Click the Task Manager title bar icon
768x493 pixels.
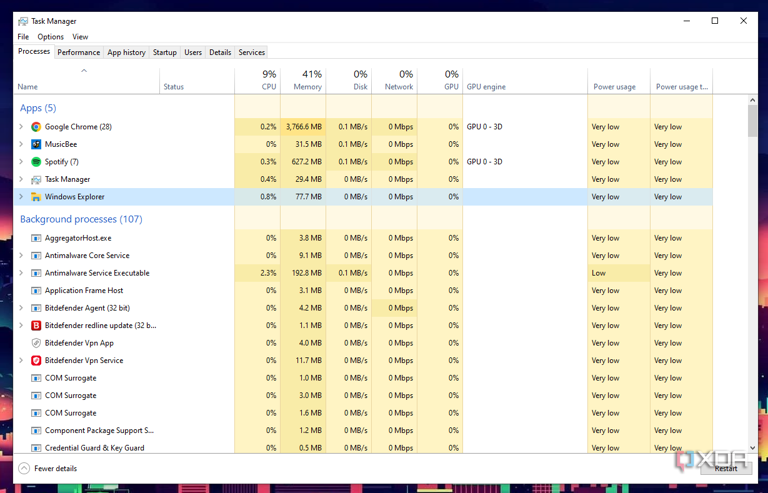coord(23,22)
